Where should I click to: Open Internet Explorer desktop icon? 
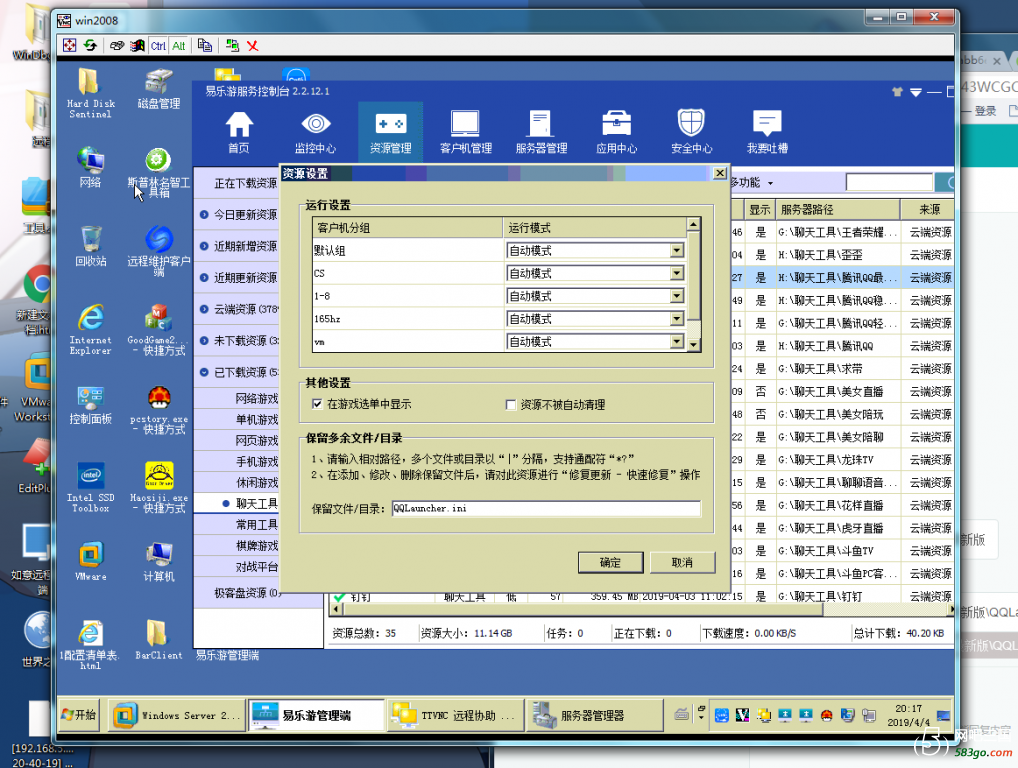90,330
